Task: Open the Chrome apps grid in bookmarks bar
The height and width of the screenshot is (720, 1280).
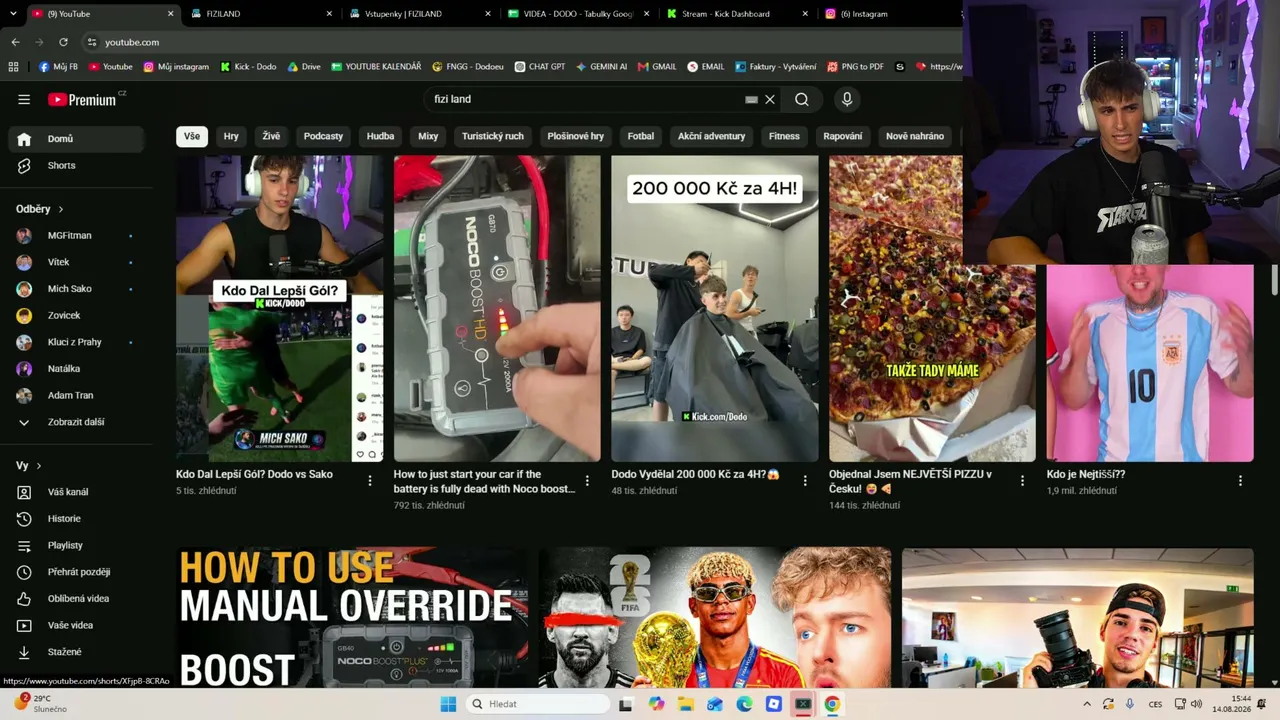Action: (13, 67)
